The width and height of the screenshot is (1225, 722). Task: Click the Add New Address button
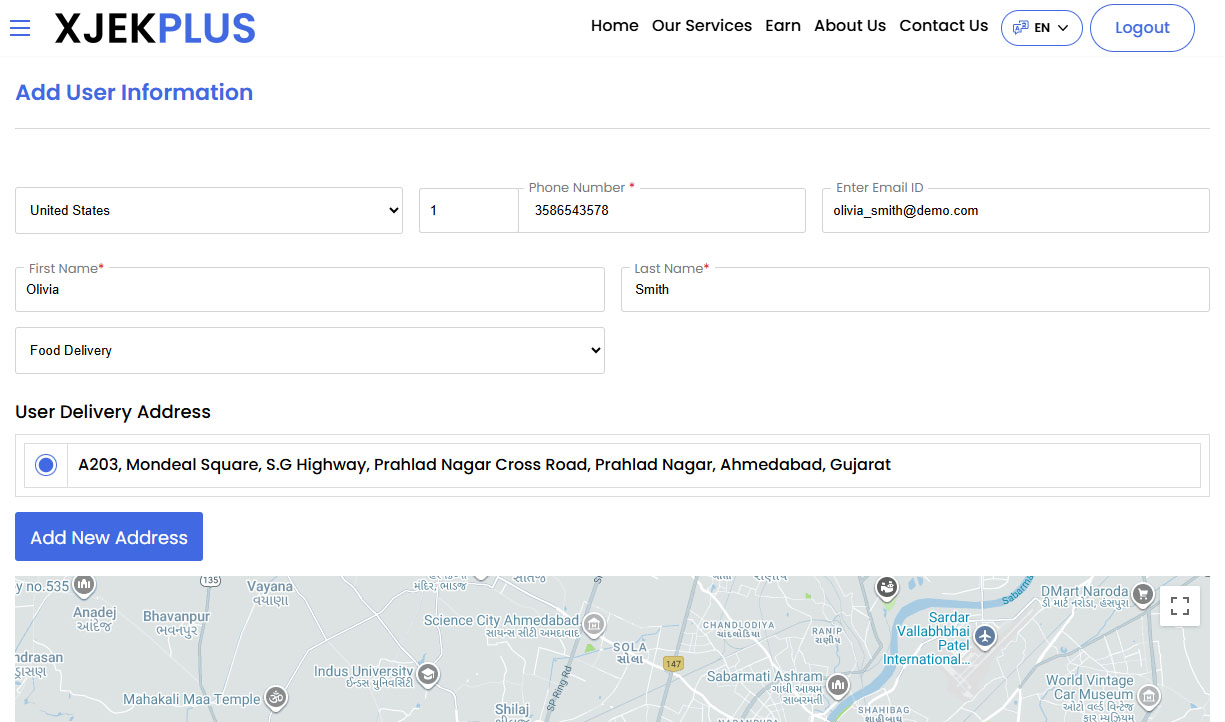tap(108, 536)
